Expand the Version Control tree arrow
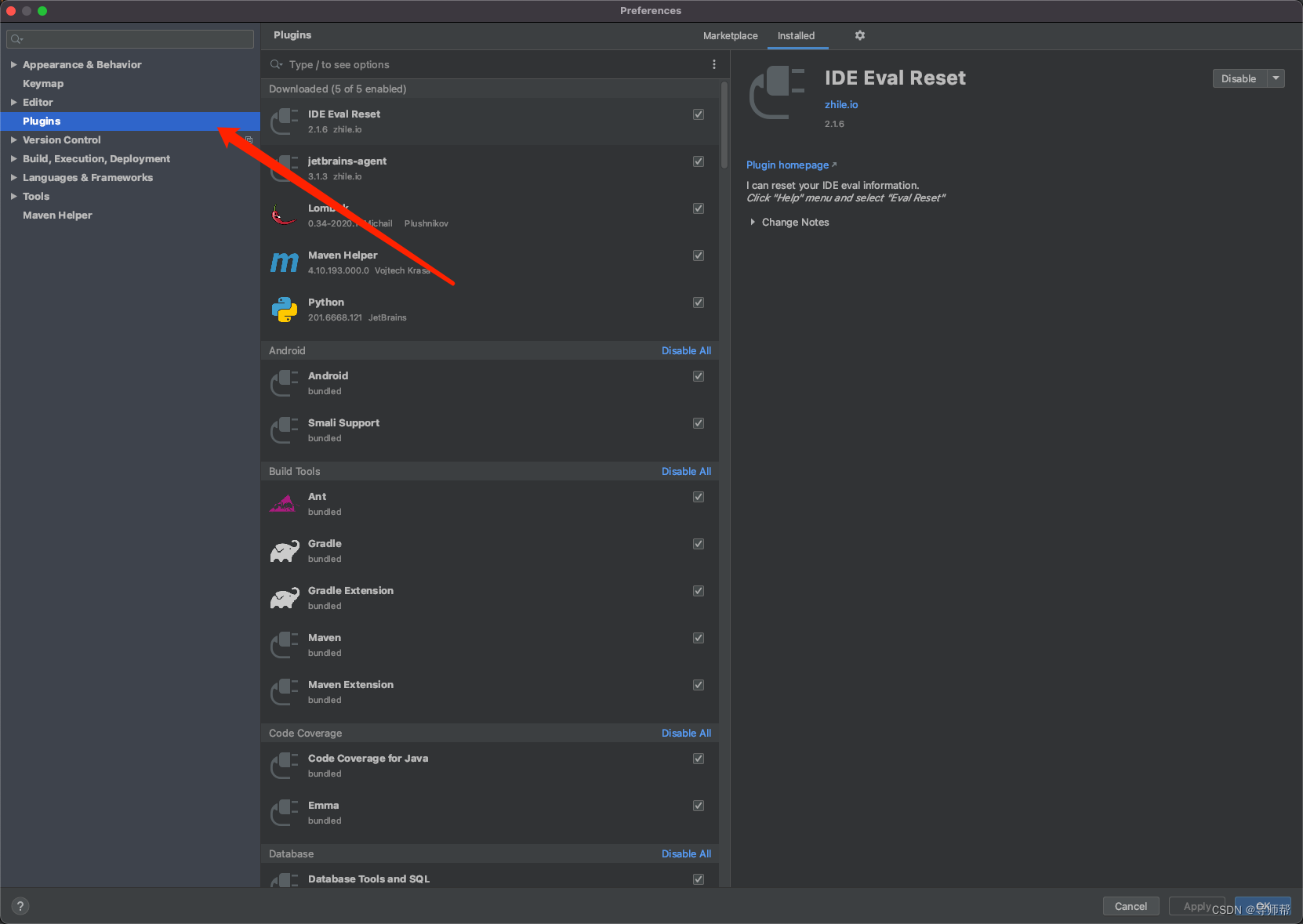This screenshot has height=924, width=1303. [x=13, y=140]
